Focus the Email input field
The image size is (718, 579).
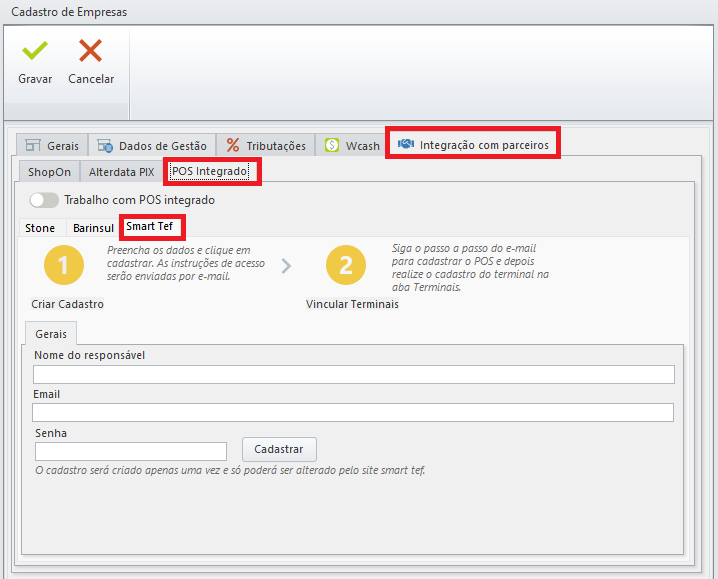coord(353,412)
